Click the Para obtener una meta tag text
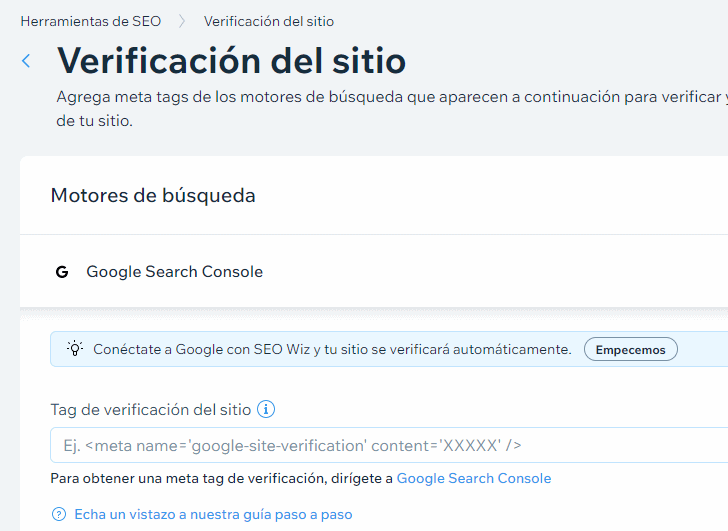 pyautogui.click(x=221, y=478)
